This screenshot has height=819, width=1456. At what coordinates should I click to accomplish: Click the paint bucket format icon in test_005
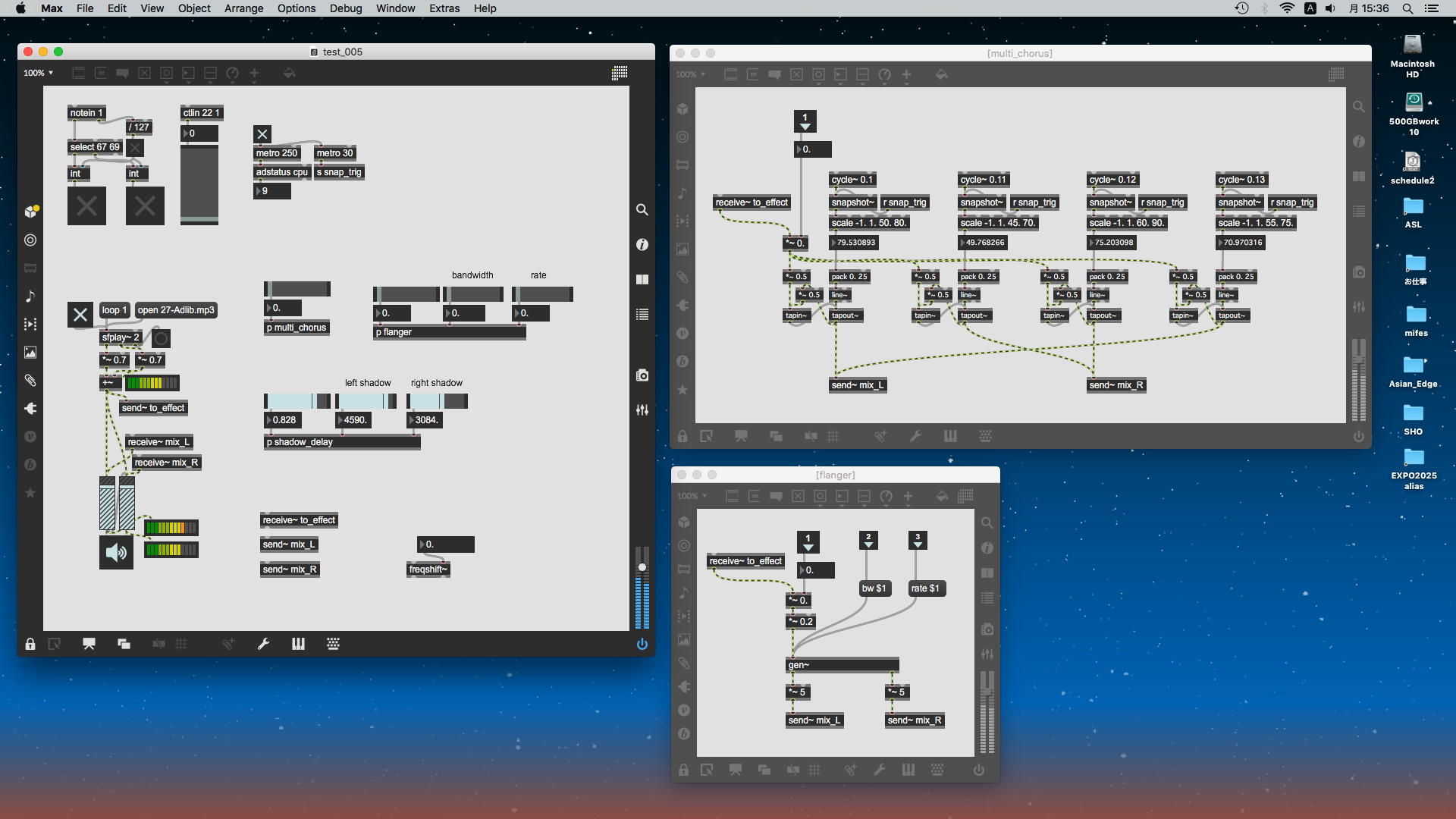click(x=289, y=73)
